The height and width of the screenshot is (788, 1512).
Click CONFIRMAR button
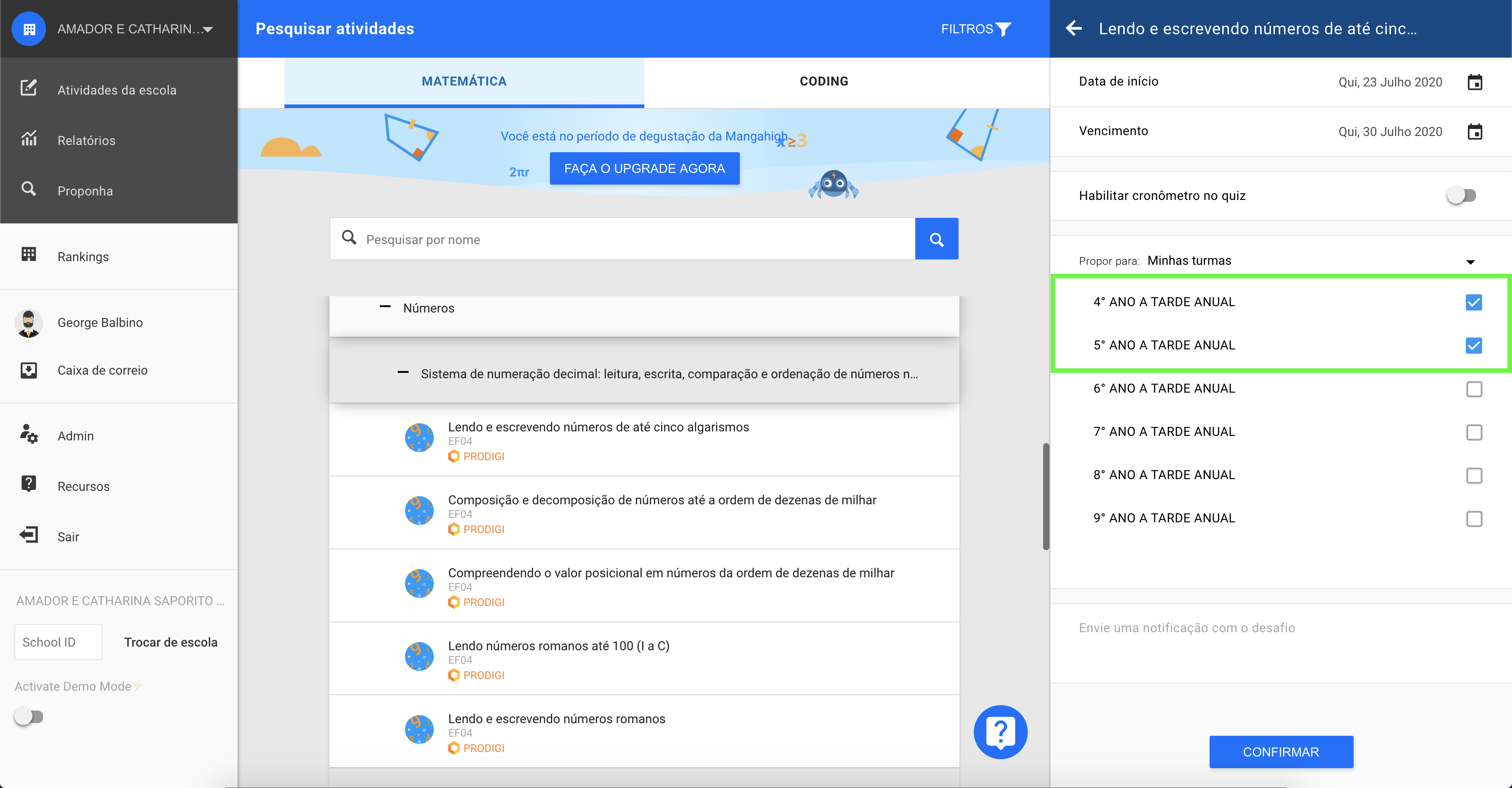coord(1281,752)
